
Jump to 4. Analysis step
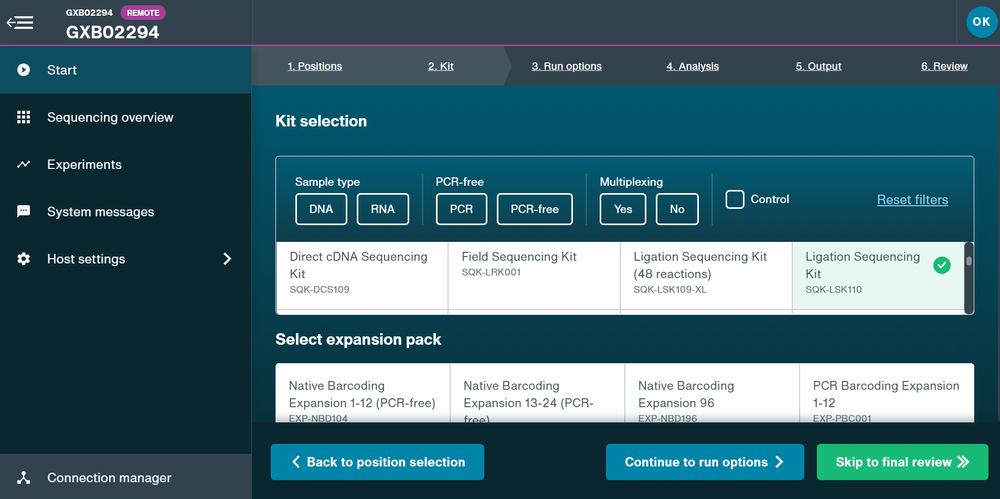click(x=693, y=66)
